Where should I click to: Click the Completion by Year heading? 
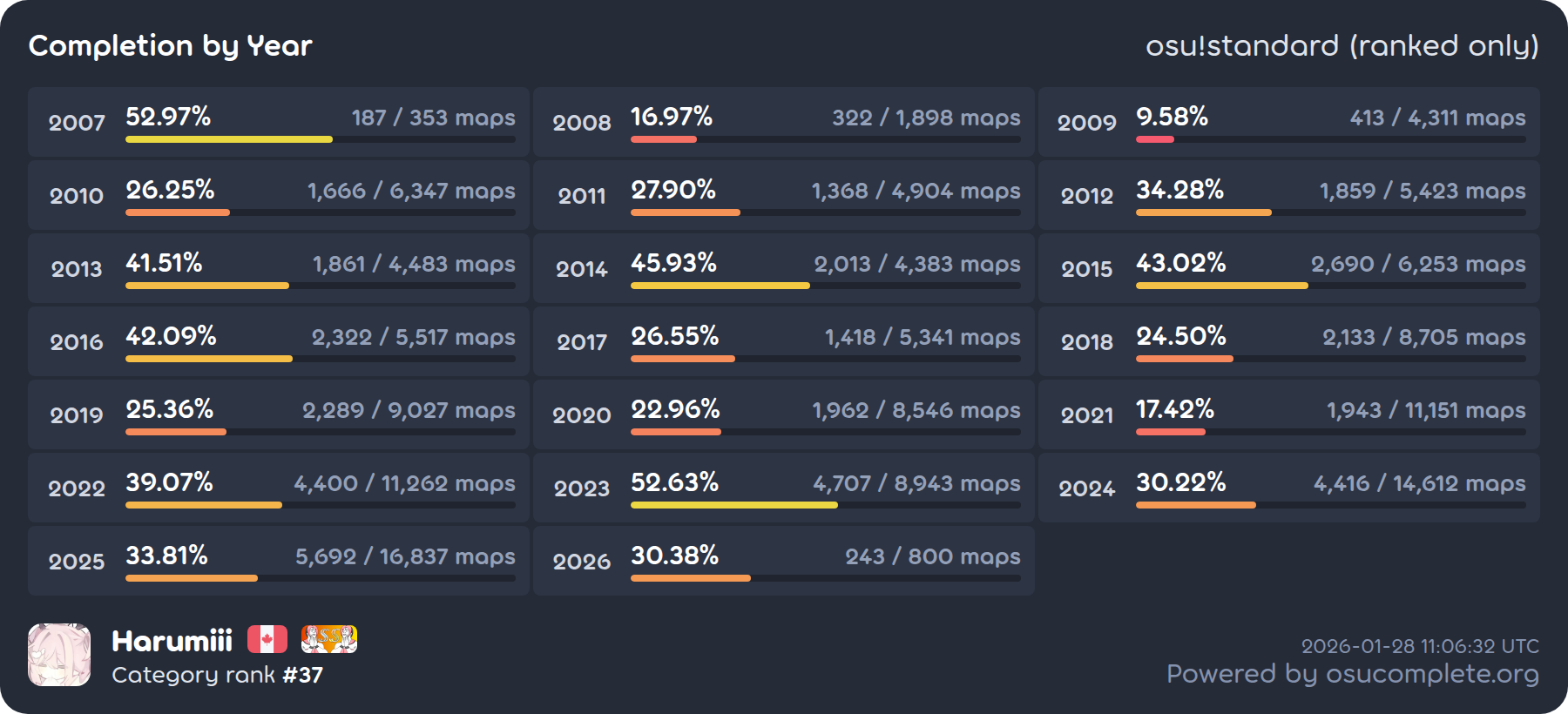click(170, 45)
